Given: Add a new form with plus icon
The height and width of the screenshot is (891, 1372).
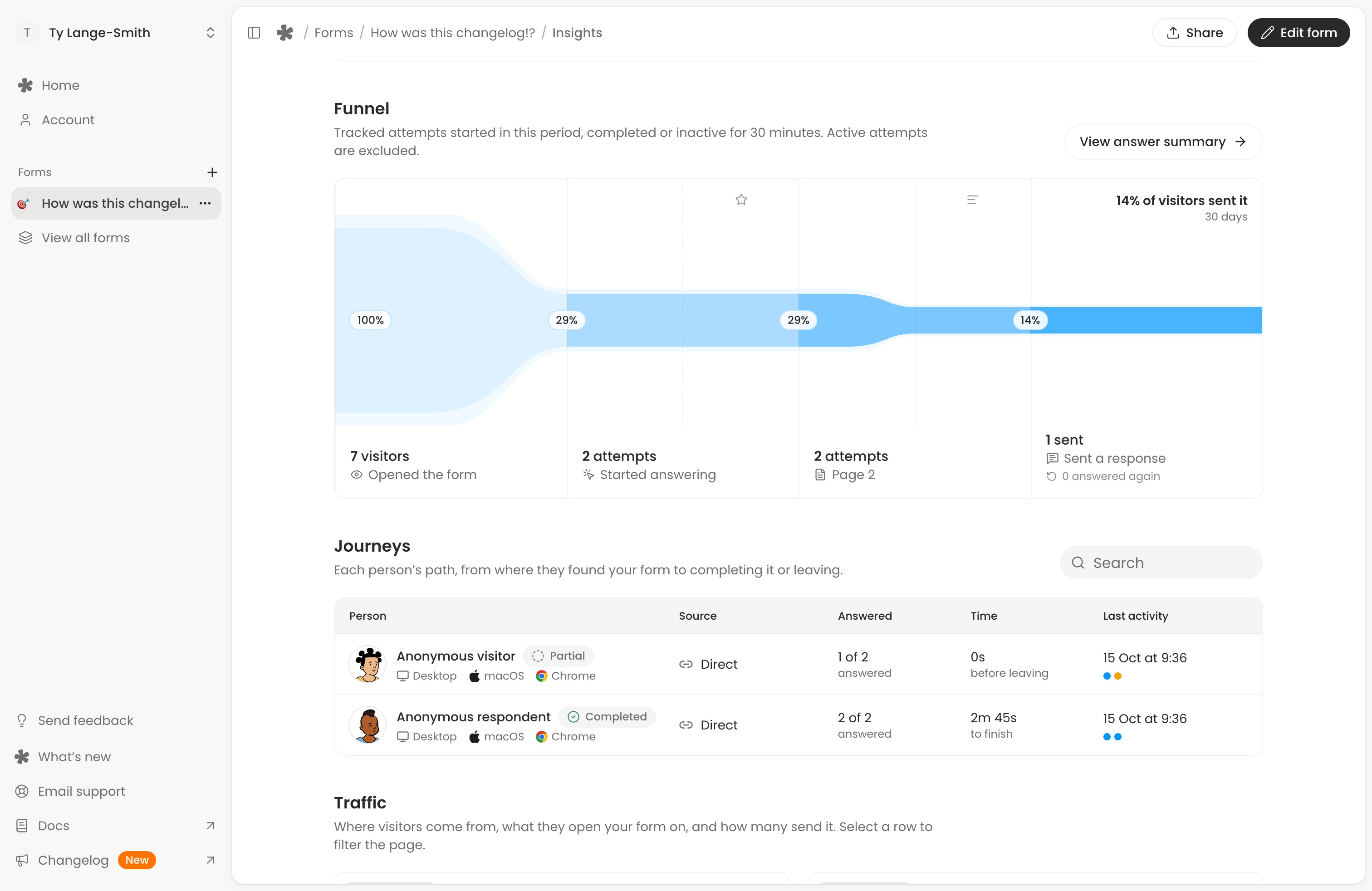Looking at the screenshot, I should click(x=212, y=172).
